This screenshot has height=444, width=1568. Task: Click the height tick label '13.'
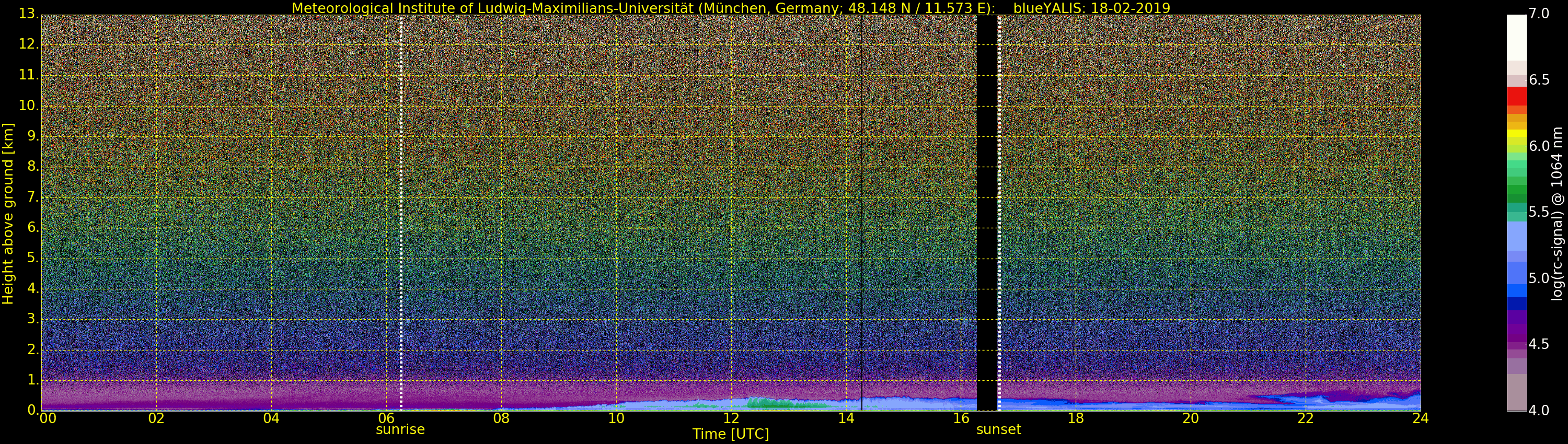(29, 14)
